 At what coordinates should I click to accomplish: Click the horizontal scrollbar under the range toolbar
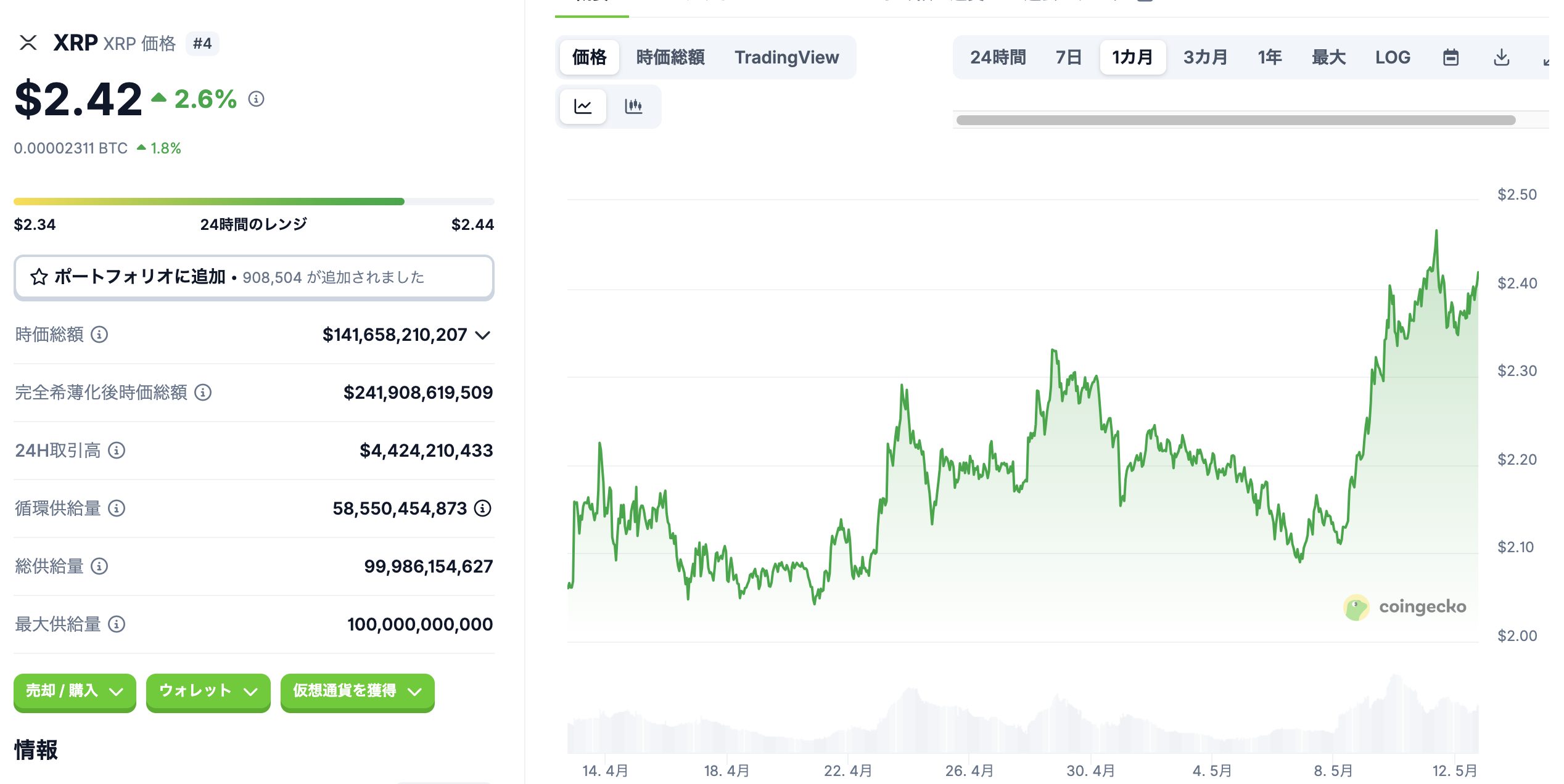pyautogui.click(x=1235, y=120)
